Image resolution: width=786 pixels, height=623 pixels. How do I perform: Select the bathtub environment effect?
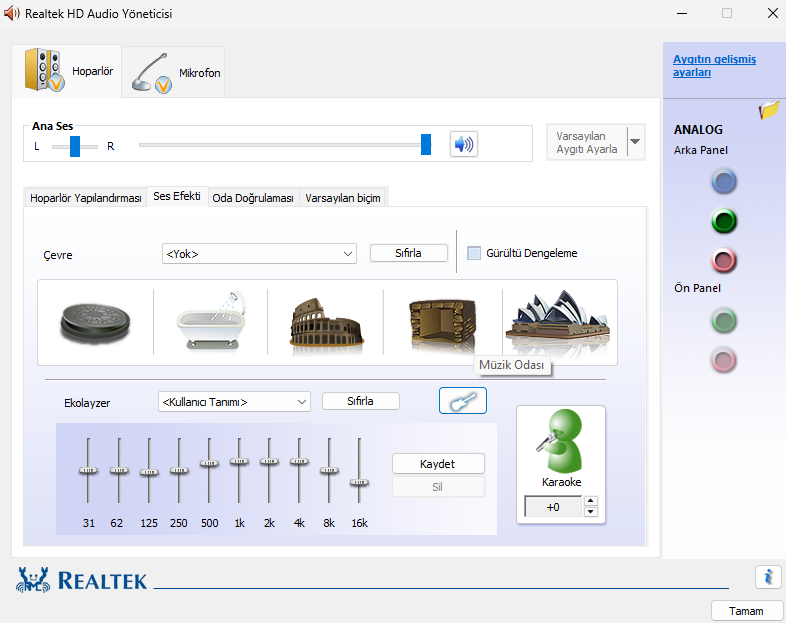(212, 321)
